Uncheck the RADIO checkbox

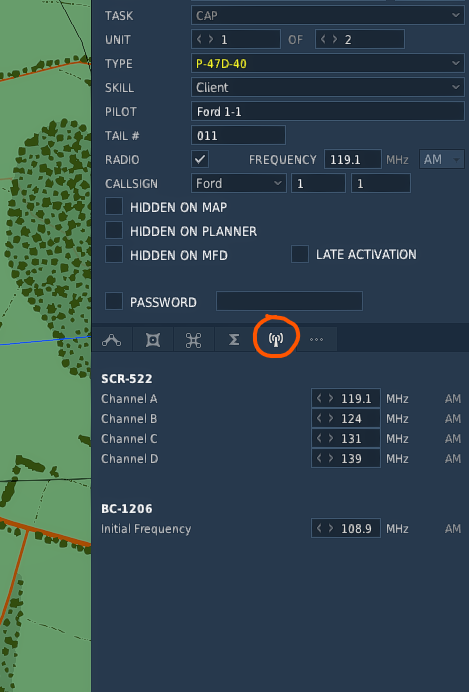[x=200, y=159]
